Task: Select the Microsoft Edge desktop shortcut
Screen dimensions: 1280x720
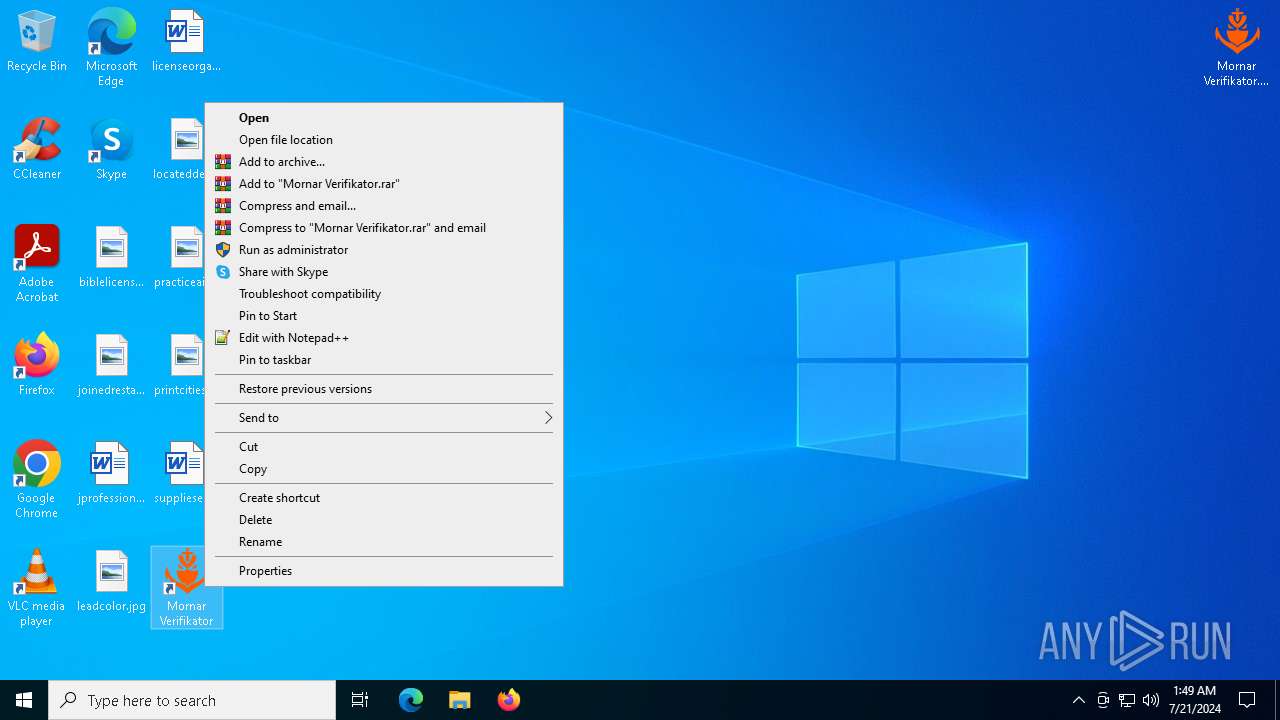Action: (x=111, y=48)
